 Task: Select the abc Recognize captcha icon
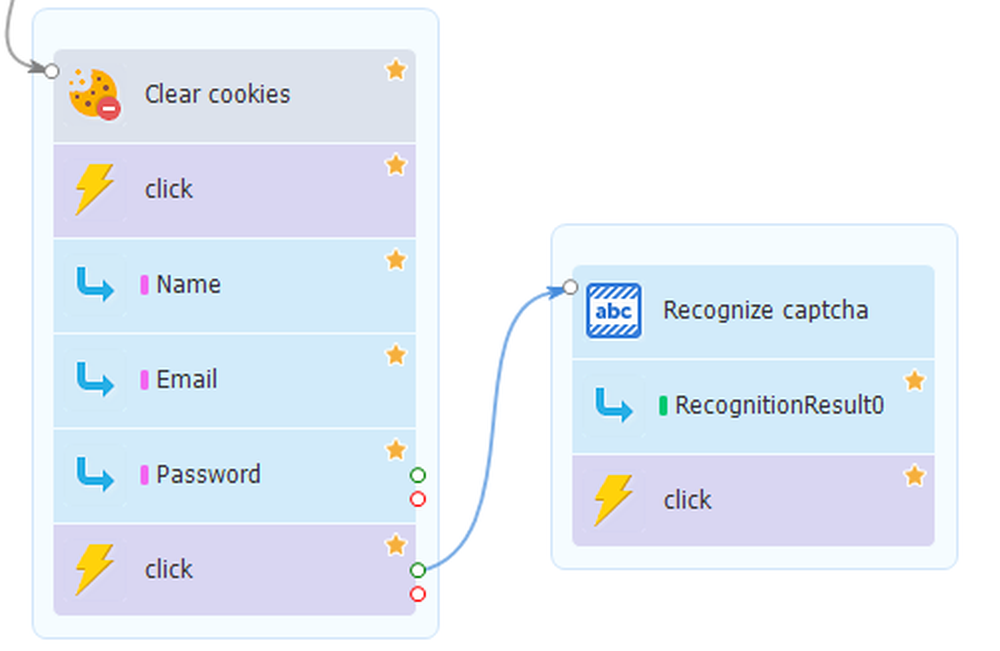pos(614,311)
